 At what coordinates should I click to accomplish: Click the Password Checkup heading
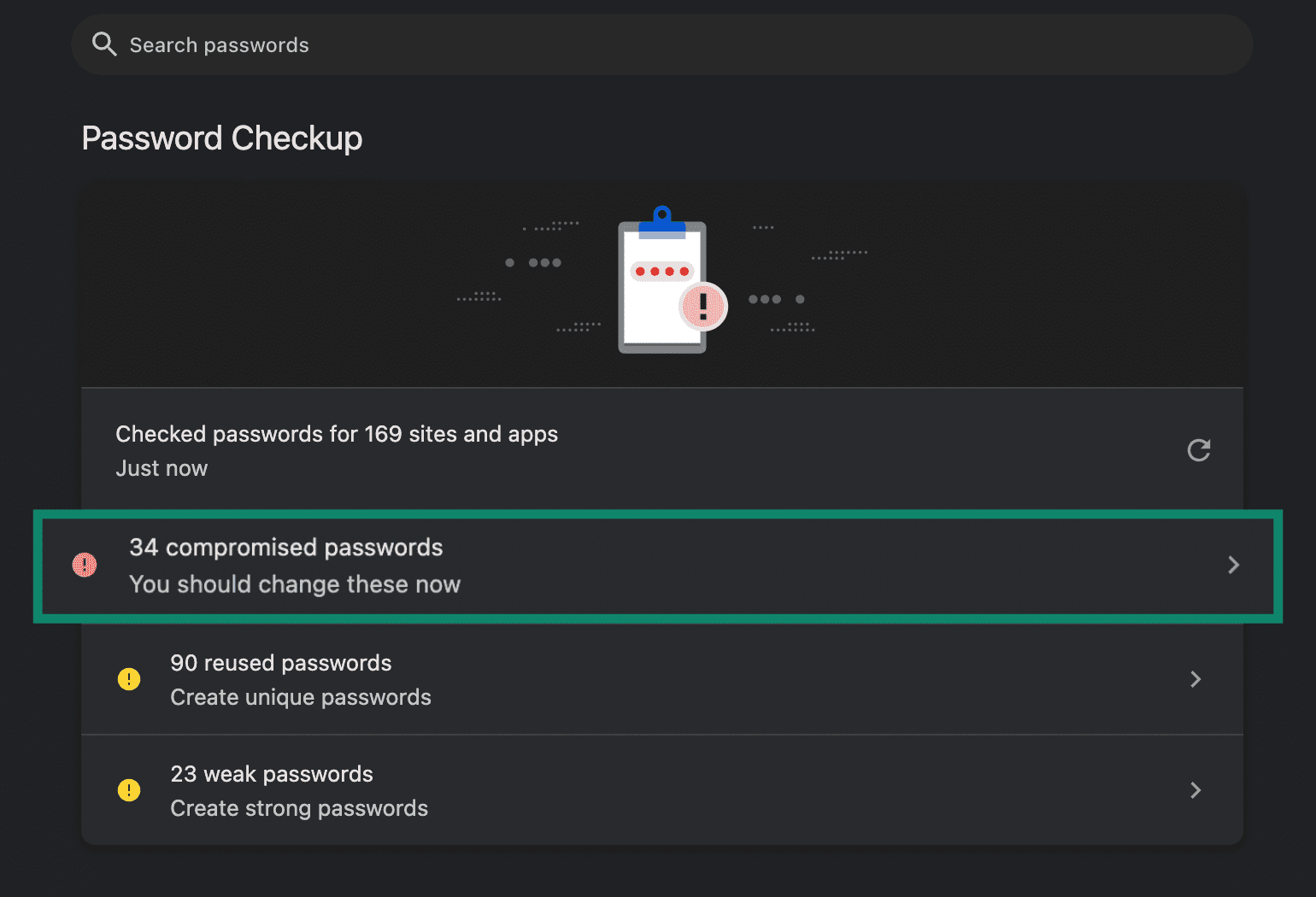(222, 138)
